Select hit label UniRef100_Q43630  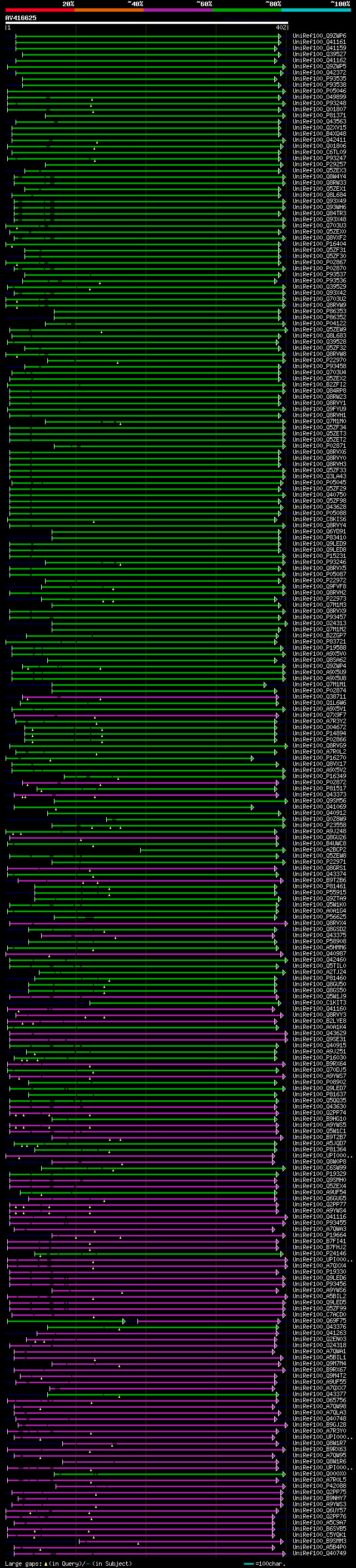[x=319, y=1106]
